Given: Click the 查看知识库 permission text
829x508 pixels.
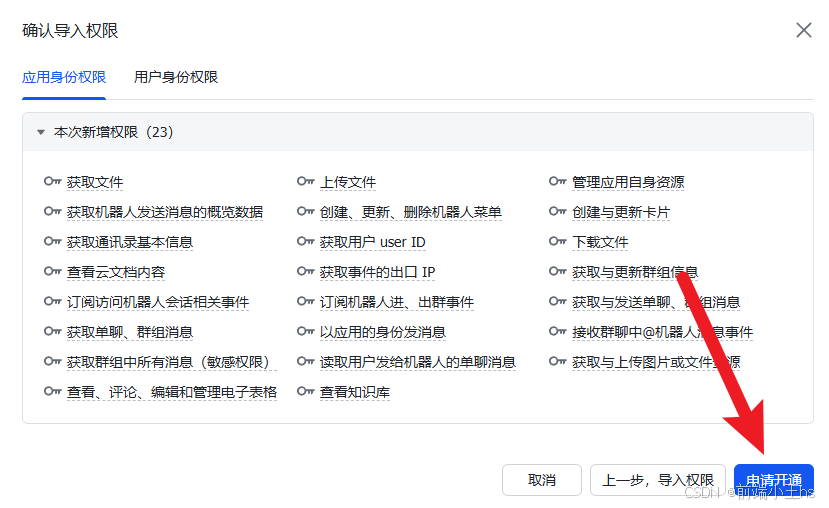Looking at the screenshot, I should tap(355, 393).
